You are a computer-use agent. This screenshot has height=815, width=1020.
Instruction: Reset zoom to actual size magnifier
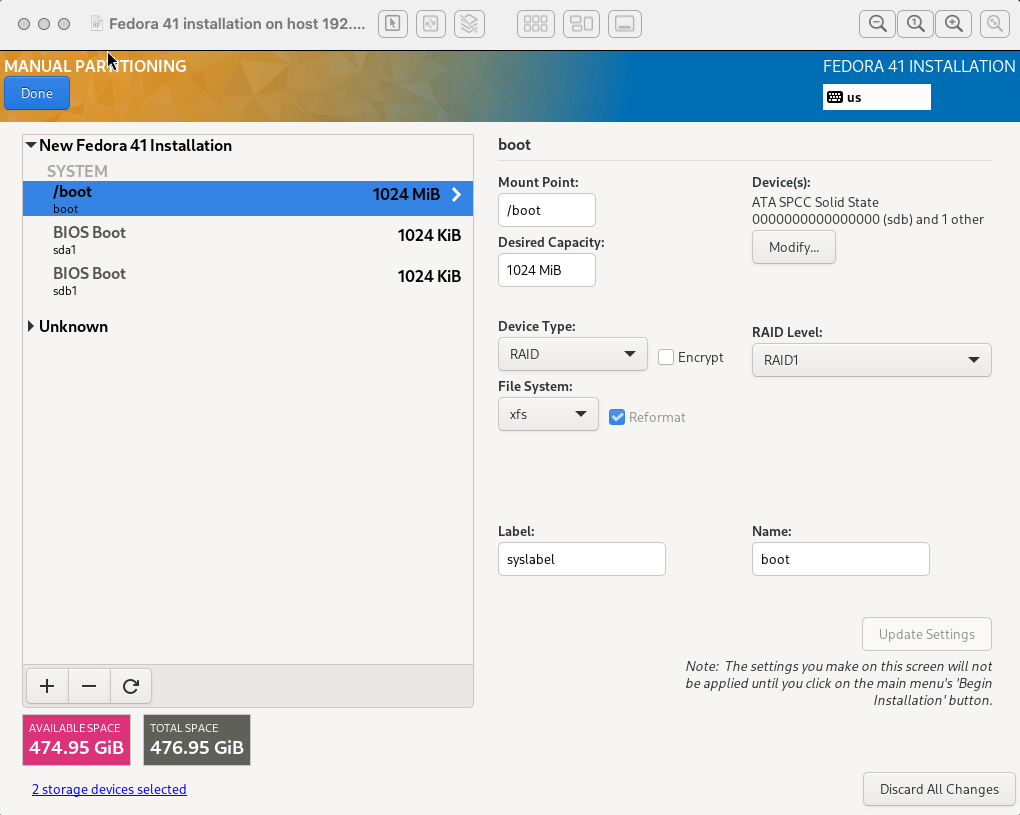click(915, 24)
